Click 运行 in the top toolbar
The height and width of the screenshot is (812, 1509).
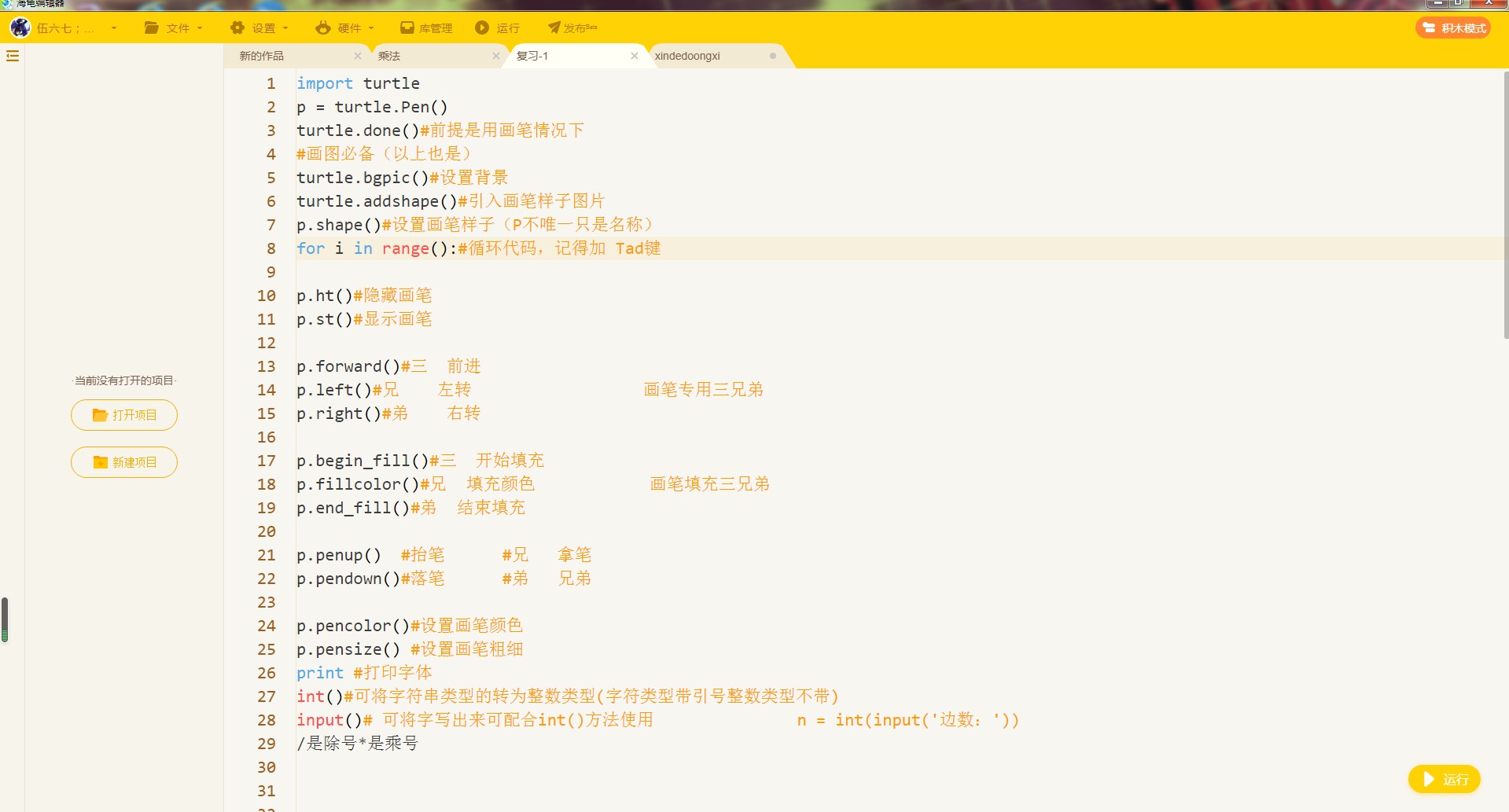pos(498,28)
